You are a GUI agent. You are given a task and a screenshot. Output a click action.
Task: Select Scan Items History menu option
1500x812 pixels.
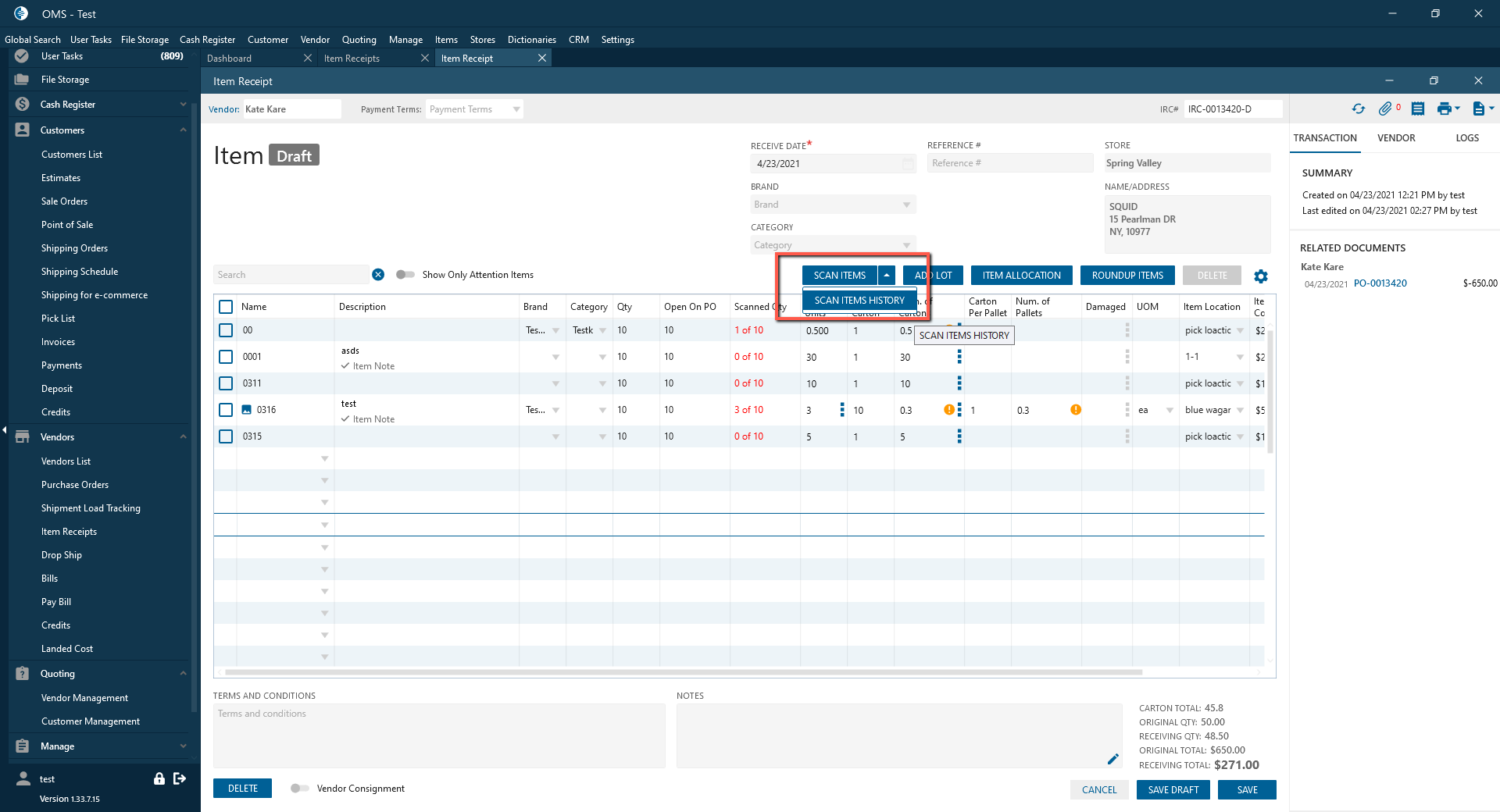coord(859,301)
